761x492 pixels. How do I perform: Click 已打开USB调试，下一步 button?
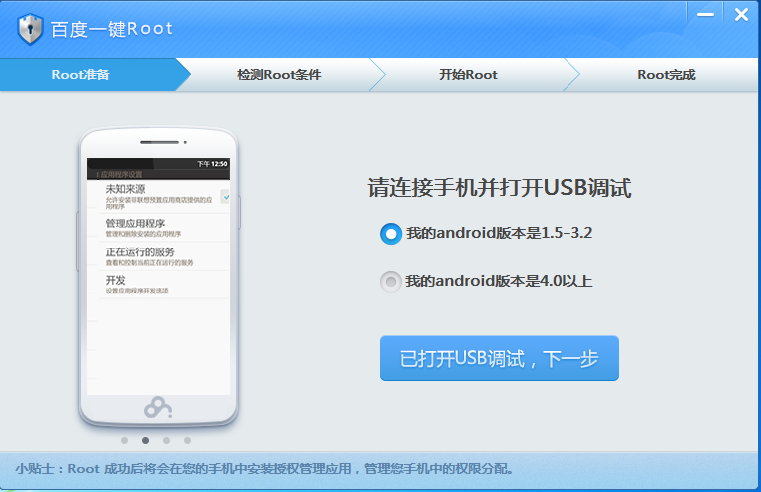click(499, 358)
